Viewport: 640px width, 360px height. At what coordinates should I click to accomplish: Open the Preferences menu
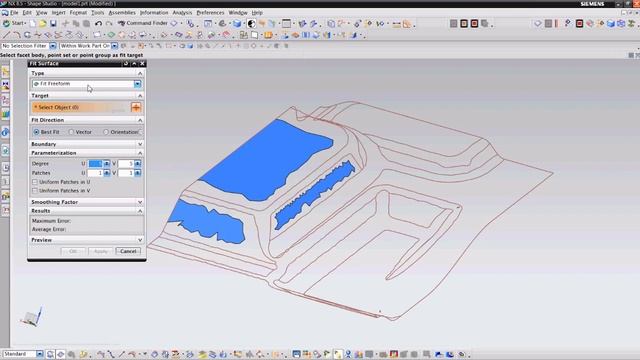click(x=210, y=13)
